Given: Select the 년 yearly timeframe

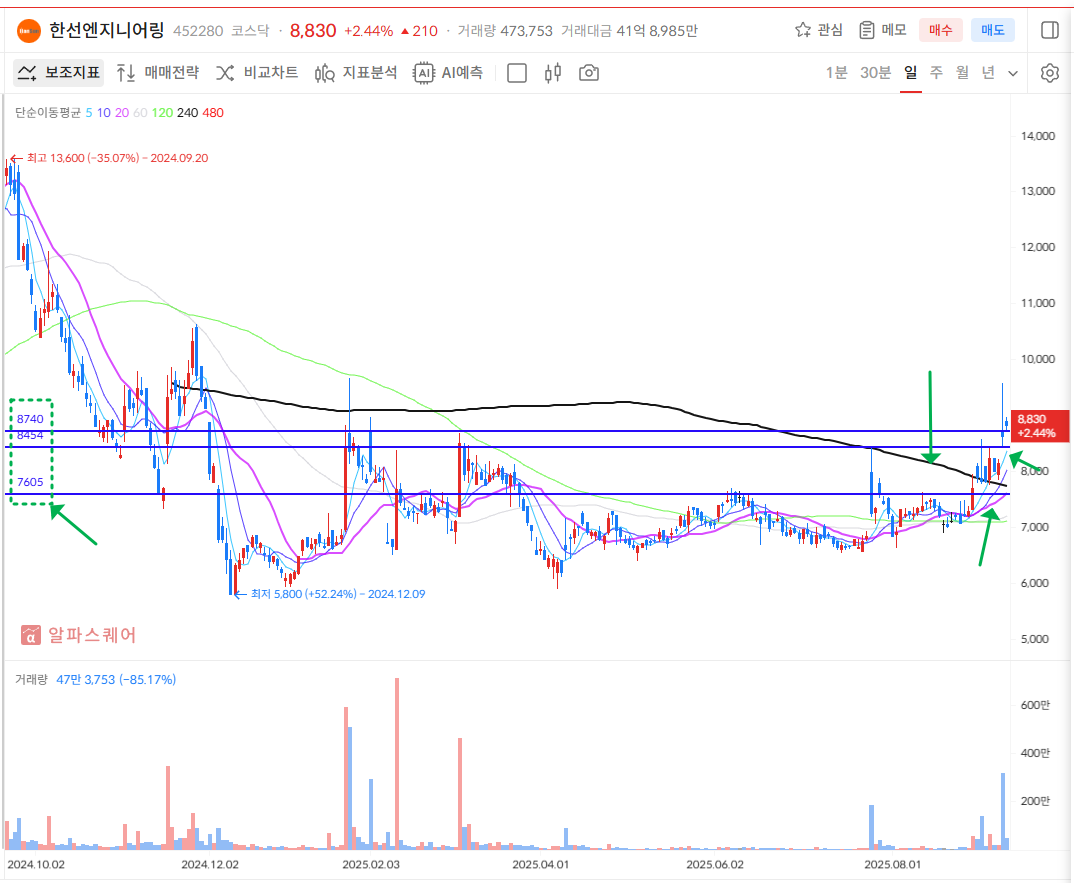Looking at the screenshot, I should click(988, 73).
